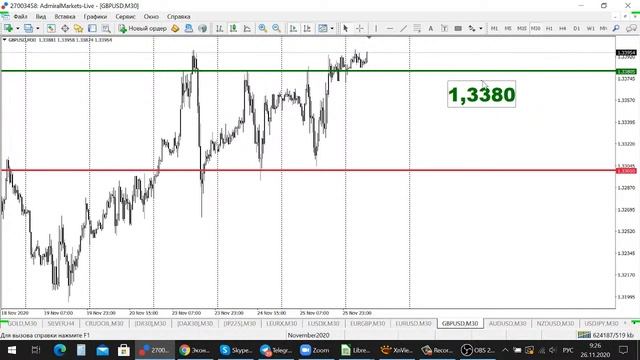Screen dimensions: 640x360
Task: Select the Text Label tool
Action: 444,28
